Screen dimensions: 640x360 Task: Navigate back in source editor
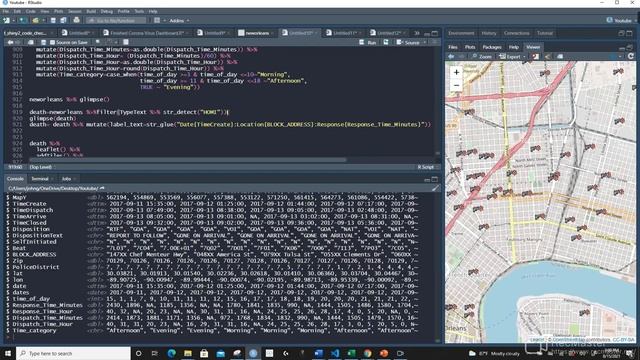(x=10, y=42)
